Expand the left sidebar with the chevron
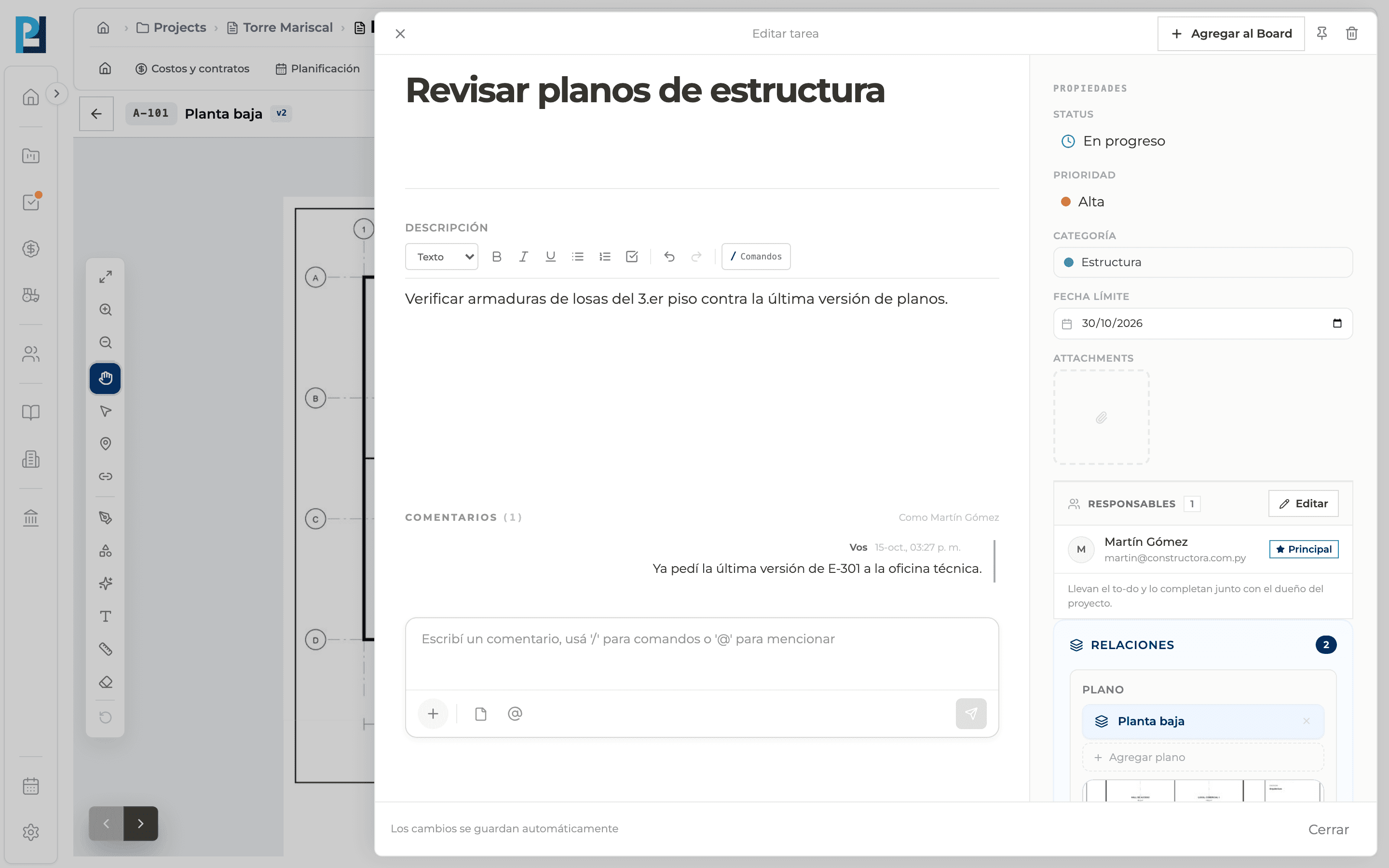 pos(56,94)
